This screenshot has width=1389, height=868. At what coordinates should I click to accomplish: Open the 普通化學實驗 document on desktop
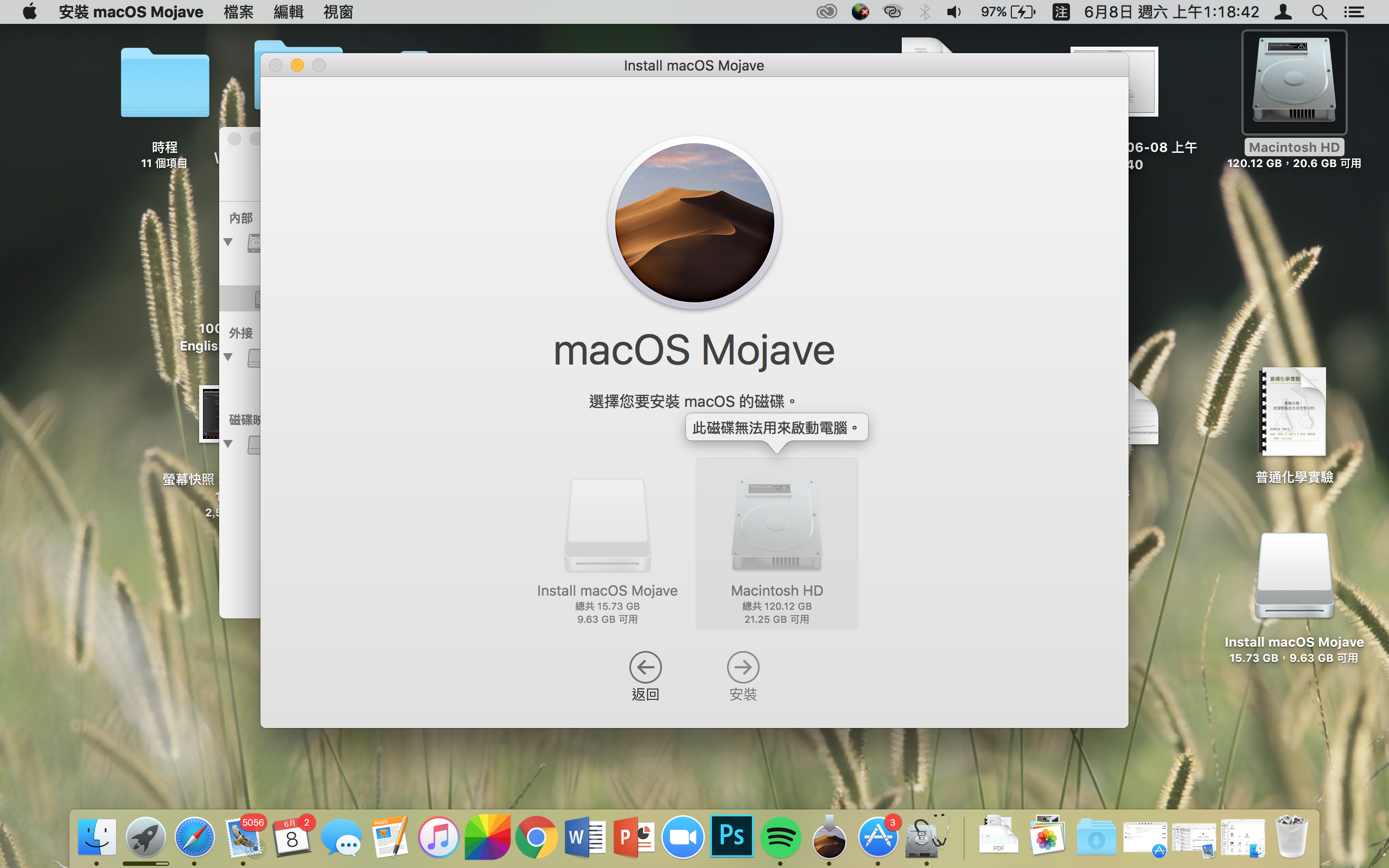click(x=1294, y=412)
